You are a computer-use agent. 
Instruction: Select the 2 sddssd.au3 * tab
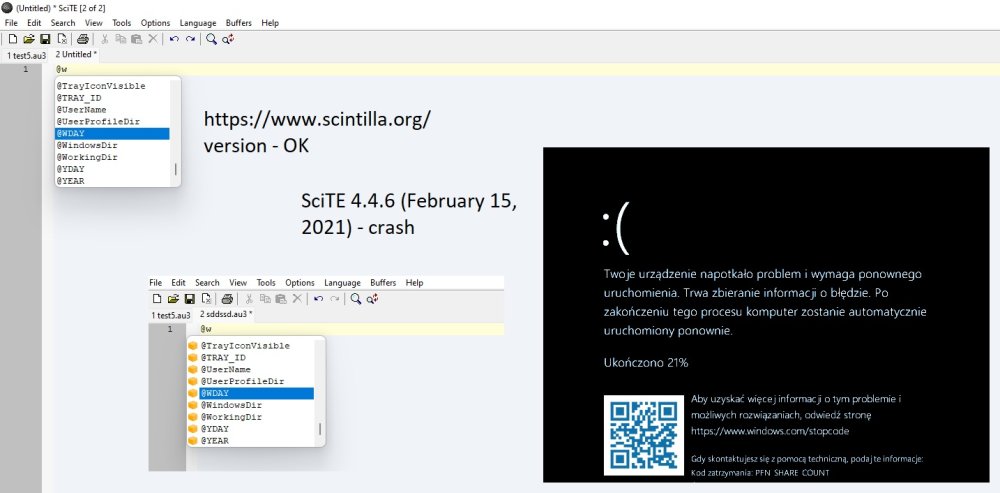coord(226,314)
